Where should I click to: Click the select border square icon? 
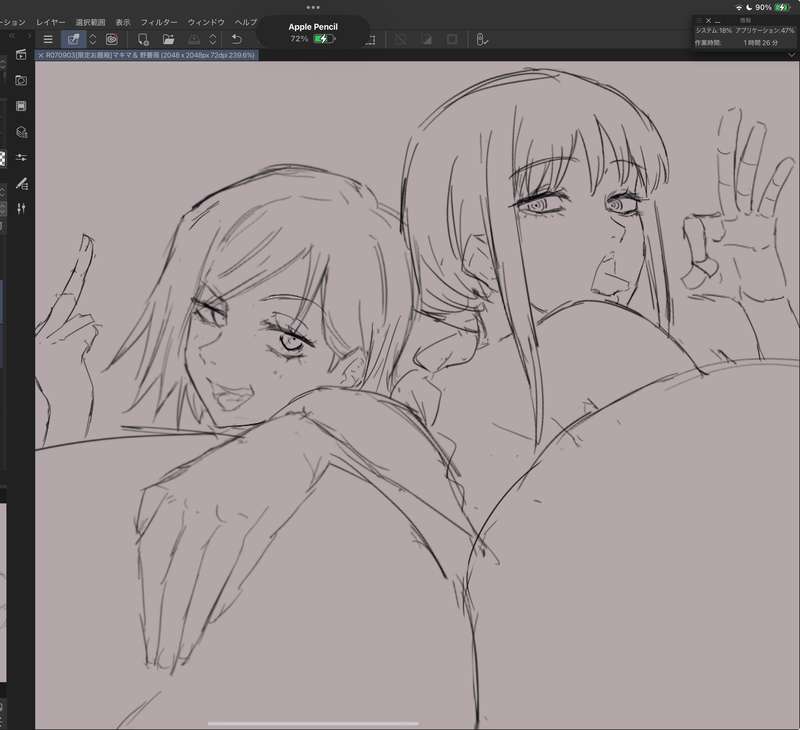(452, 40)
